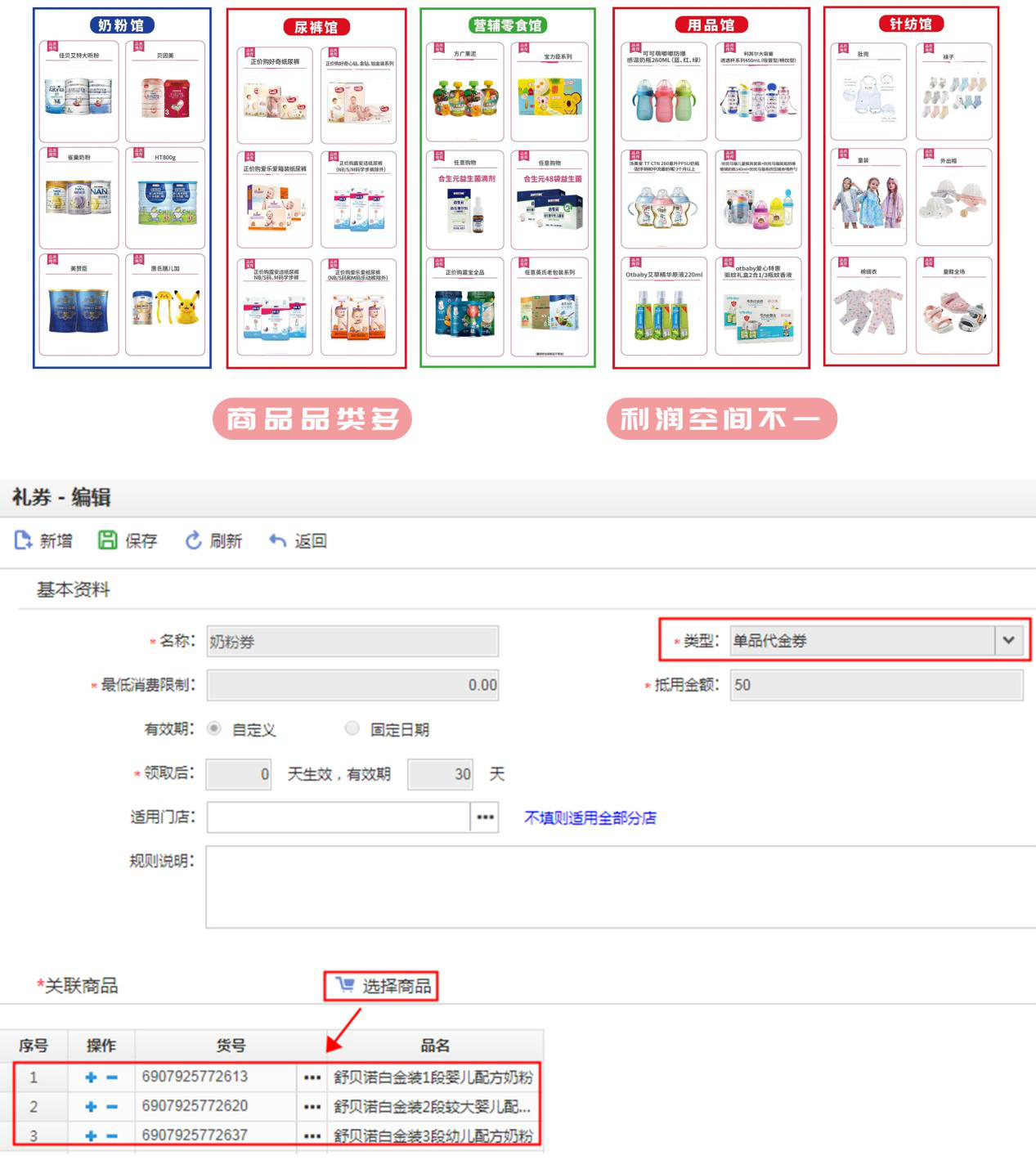Click the plus icon on row 1
Screen dimensions: 1036x1160
point(90,1077)
